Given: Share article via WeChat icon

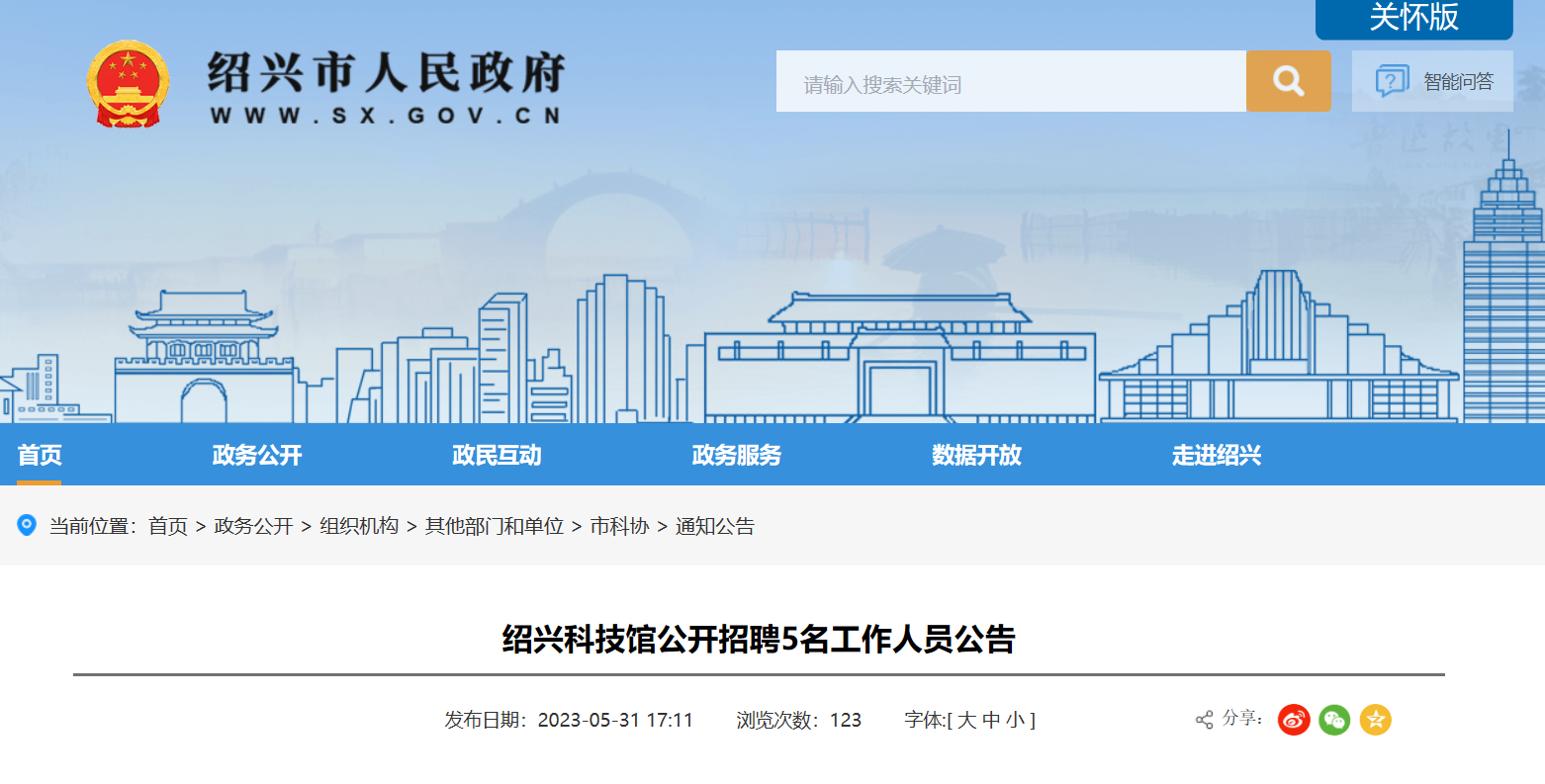Looking at the screenshot, I should coord(1334,720).
